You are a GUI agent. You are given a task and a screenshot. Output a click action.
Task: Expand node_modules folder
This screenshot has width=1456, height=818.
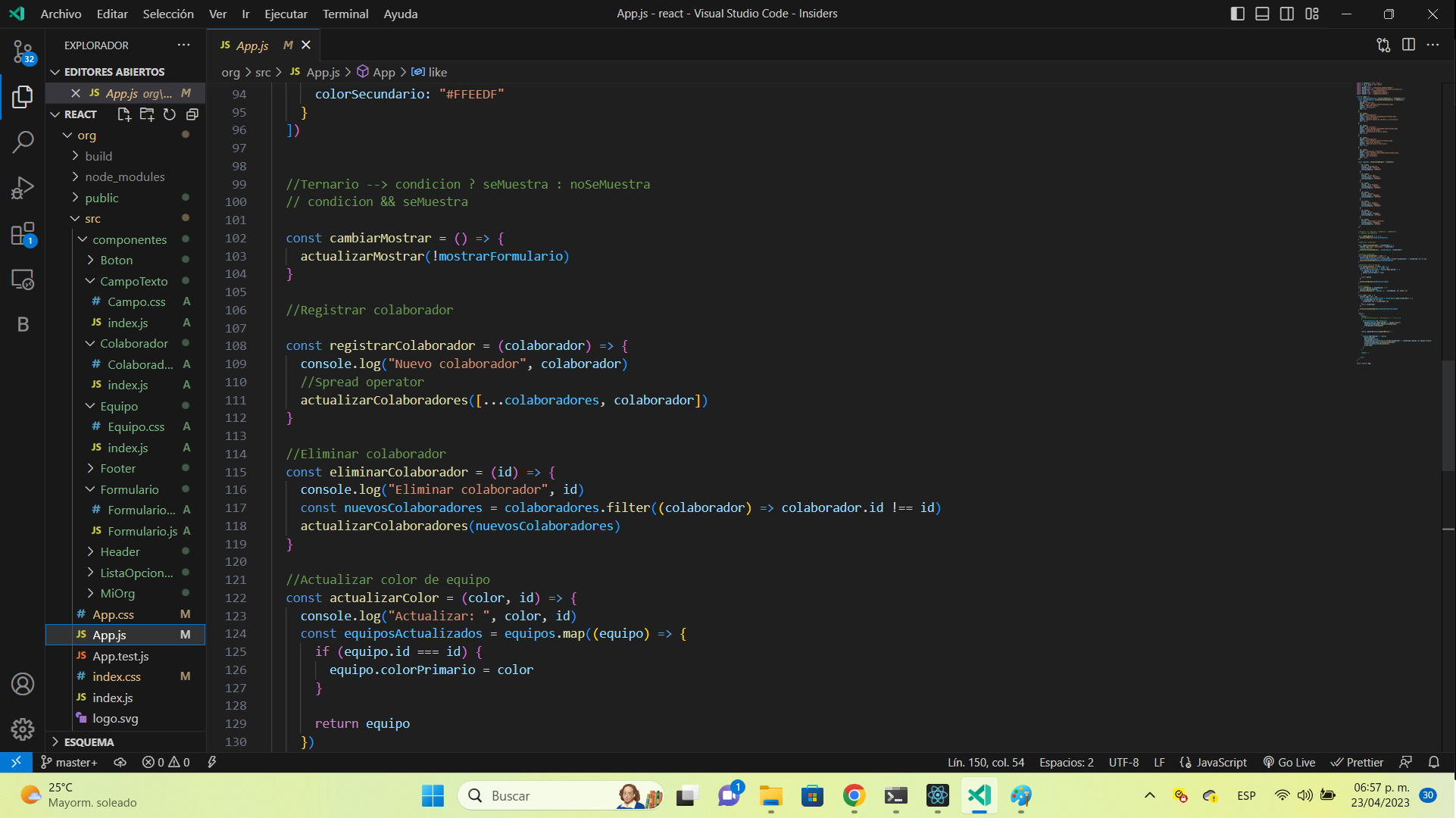125,176
